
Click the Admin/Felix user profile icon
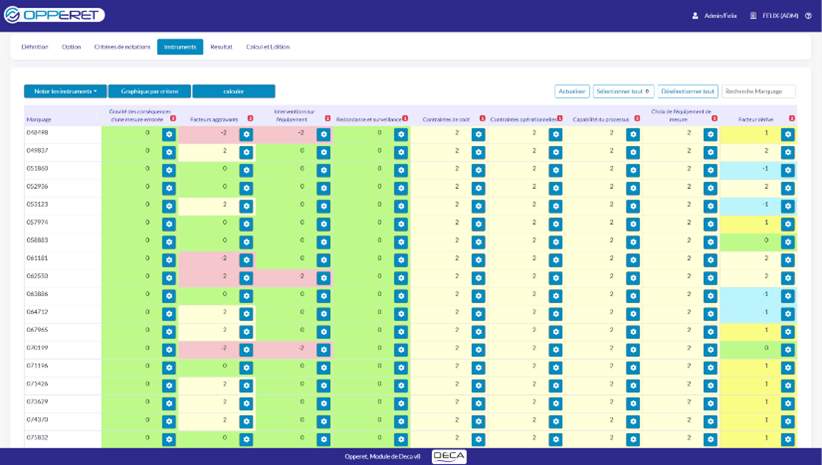click(695, 16)
